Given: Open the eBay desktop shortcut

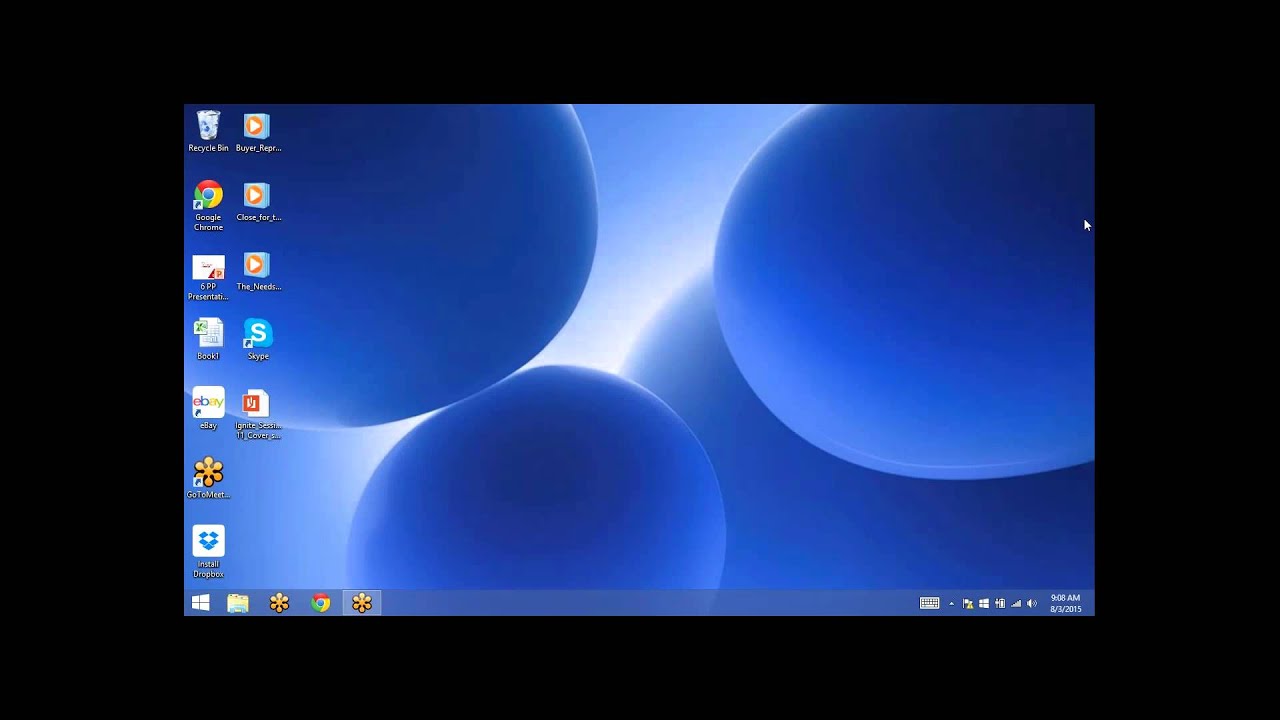Looking at the screenshot, I should coord(208,409).
